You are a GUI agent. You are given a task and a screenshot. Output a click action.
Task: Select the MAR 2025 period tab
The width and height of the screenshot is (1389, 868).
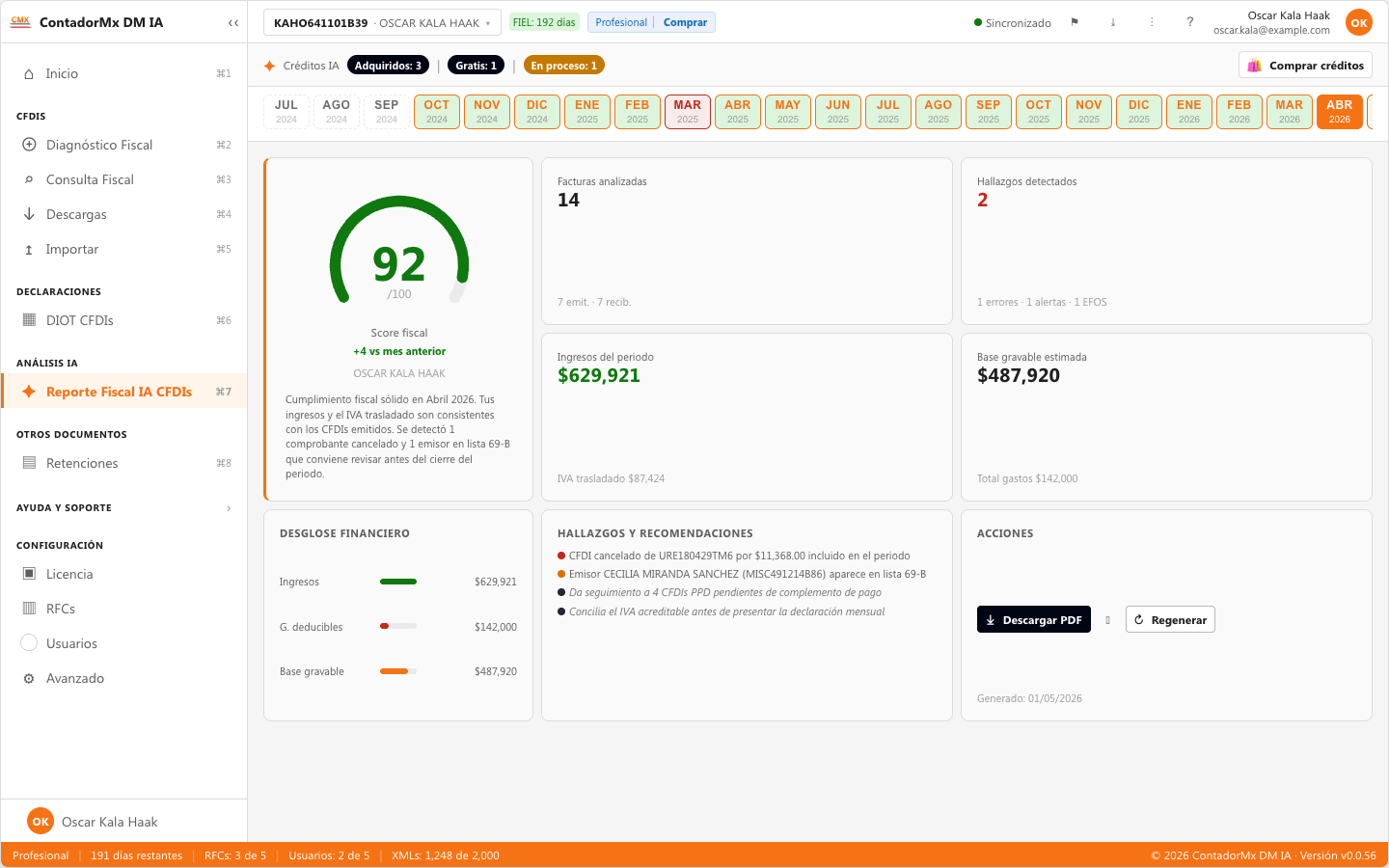688,112
